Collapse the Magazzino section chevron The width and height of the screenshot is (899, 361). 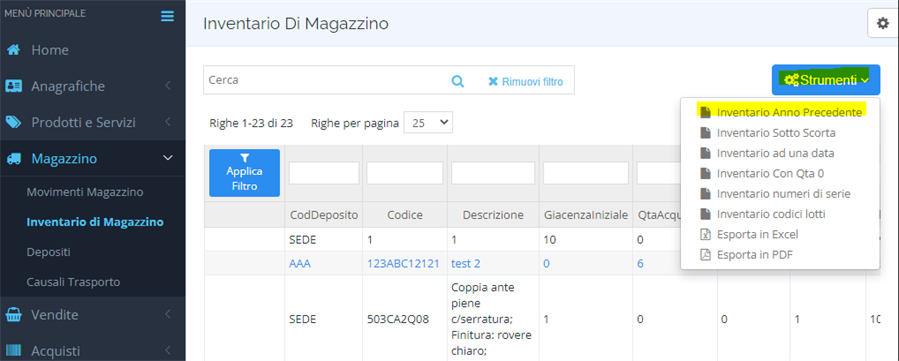coord(168,158)
